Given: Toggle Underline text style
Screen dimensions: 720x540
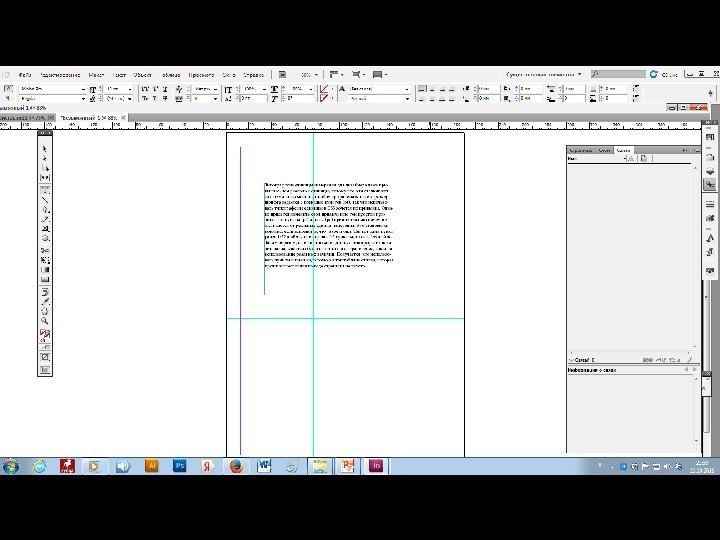Looking at the screenshot, I should coord(165,89).
